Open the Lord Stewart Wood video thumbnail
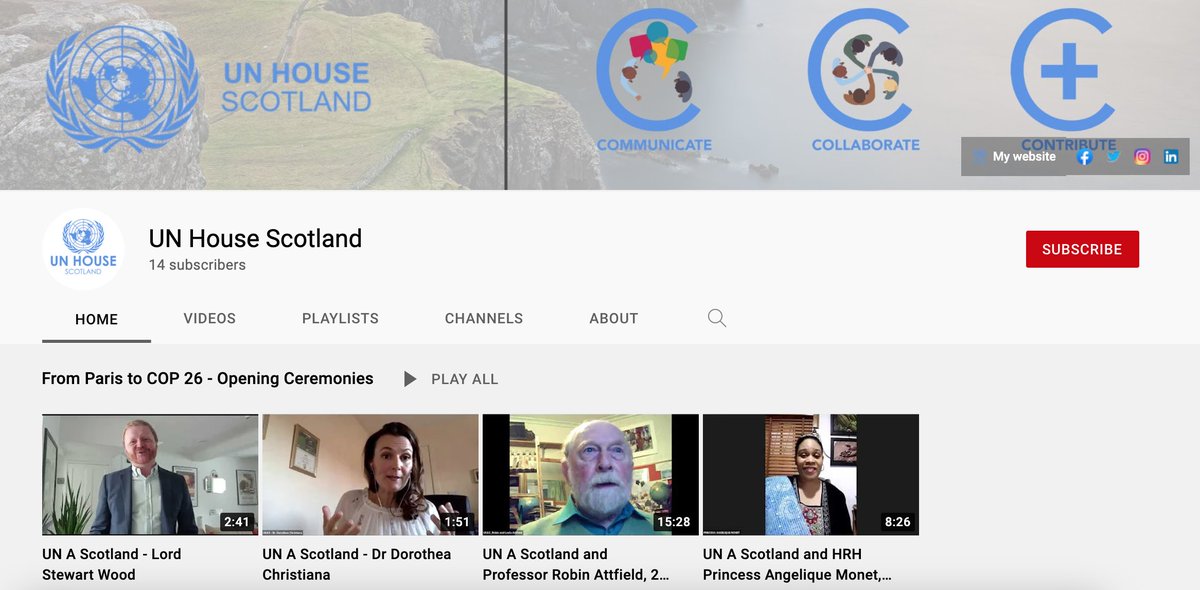The width and height of the screenshot is (1200, 590). point(150,475)
